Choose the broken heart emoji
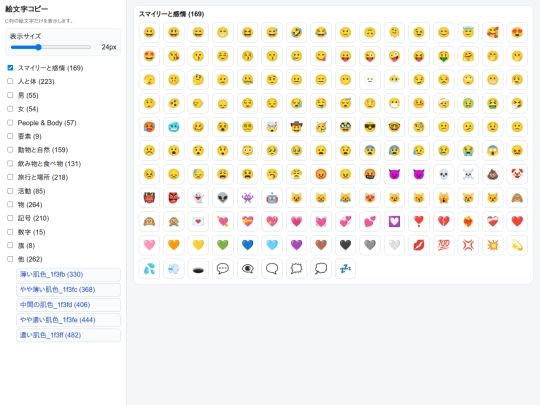This screenshot has height=405, width=540. pyautogui.click(x=444, y=221)
